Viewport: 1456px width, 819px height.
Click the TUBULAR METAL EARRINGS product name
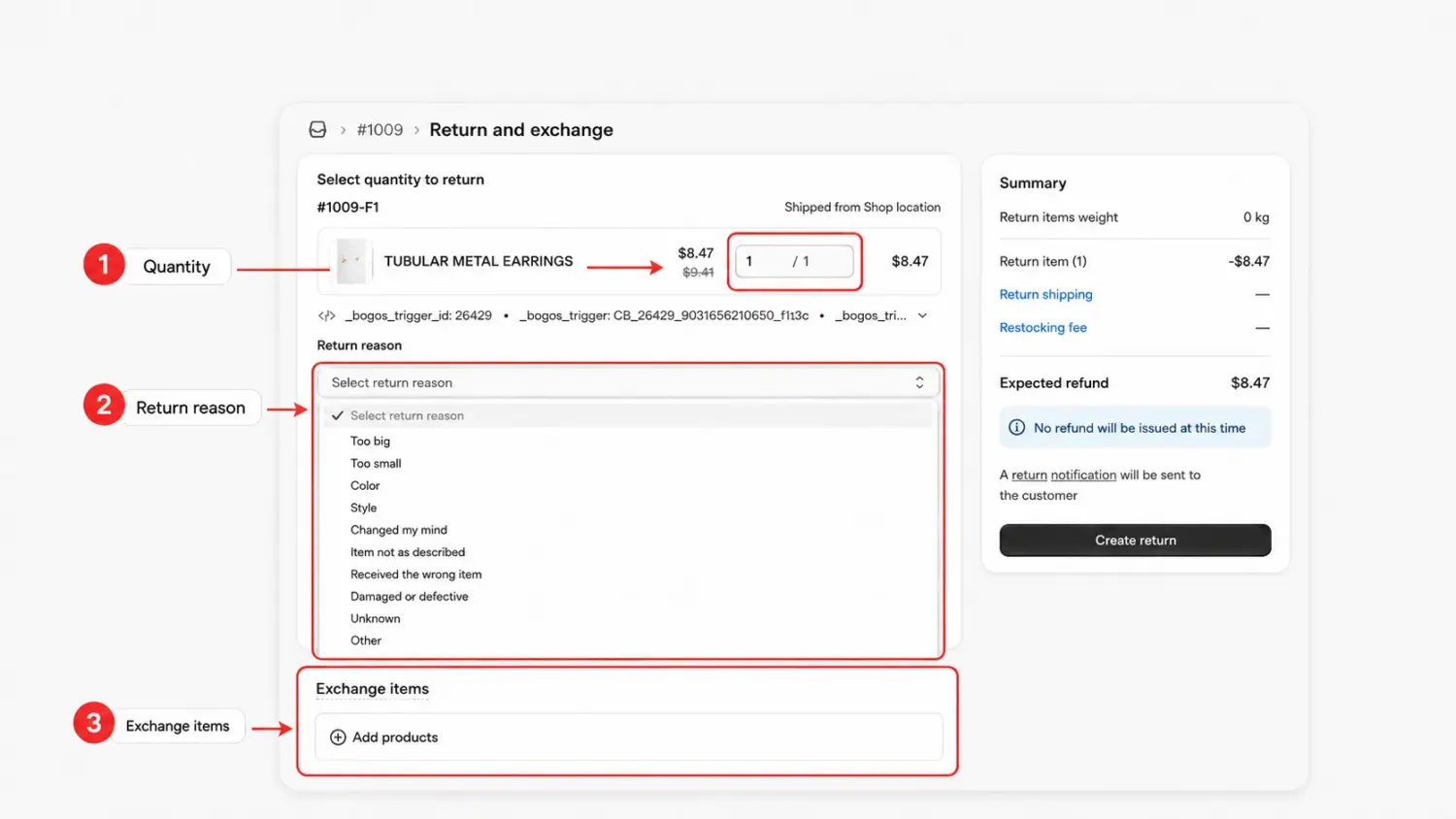pos(479,261)
